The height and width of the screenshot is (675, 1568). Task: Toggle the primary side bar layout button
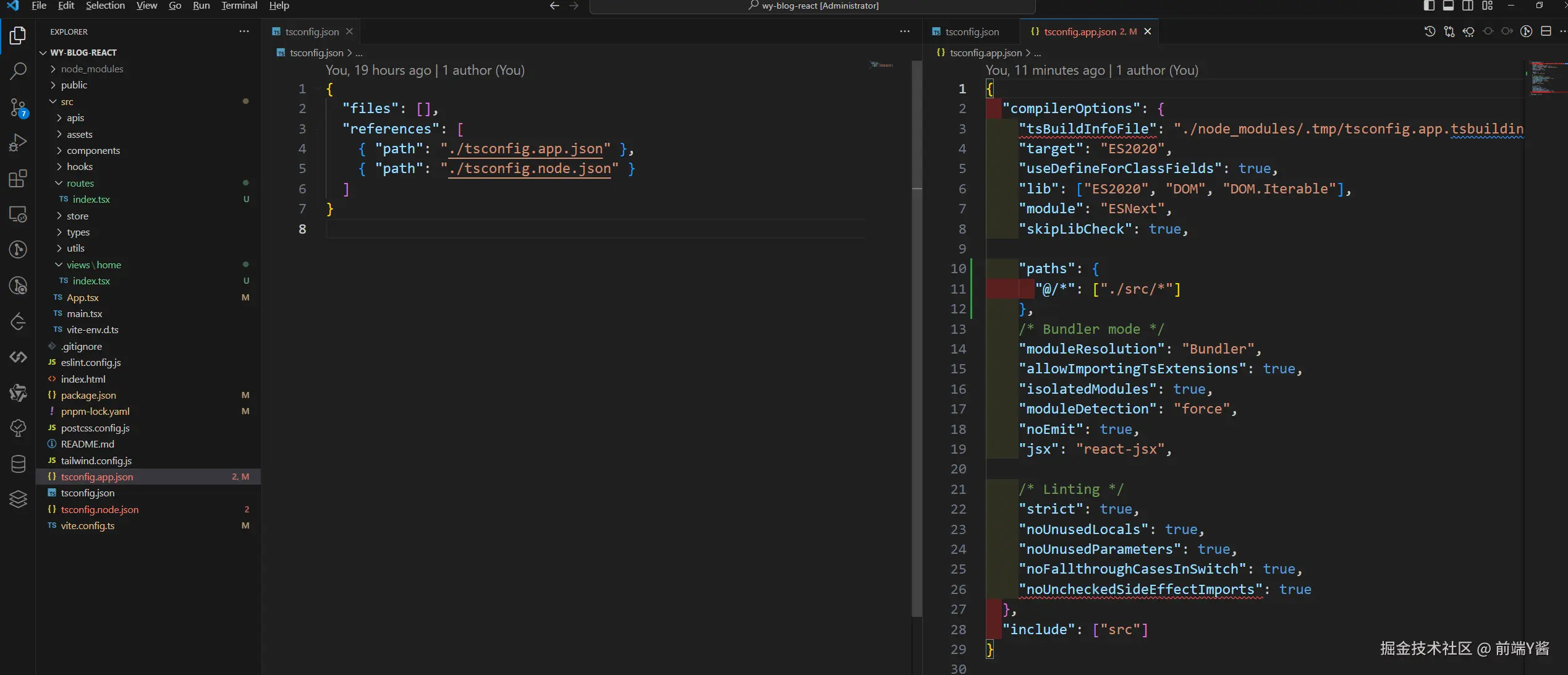(1429, 6)
